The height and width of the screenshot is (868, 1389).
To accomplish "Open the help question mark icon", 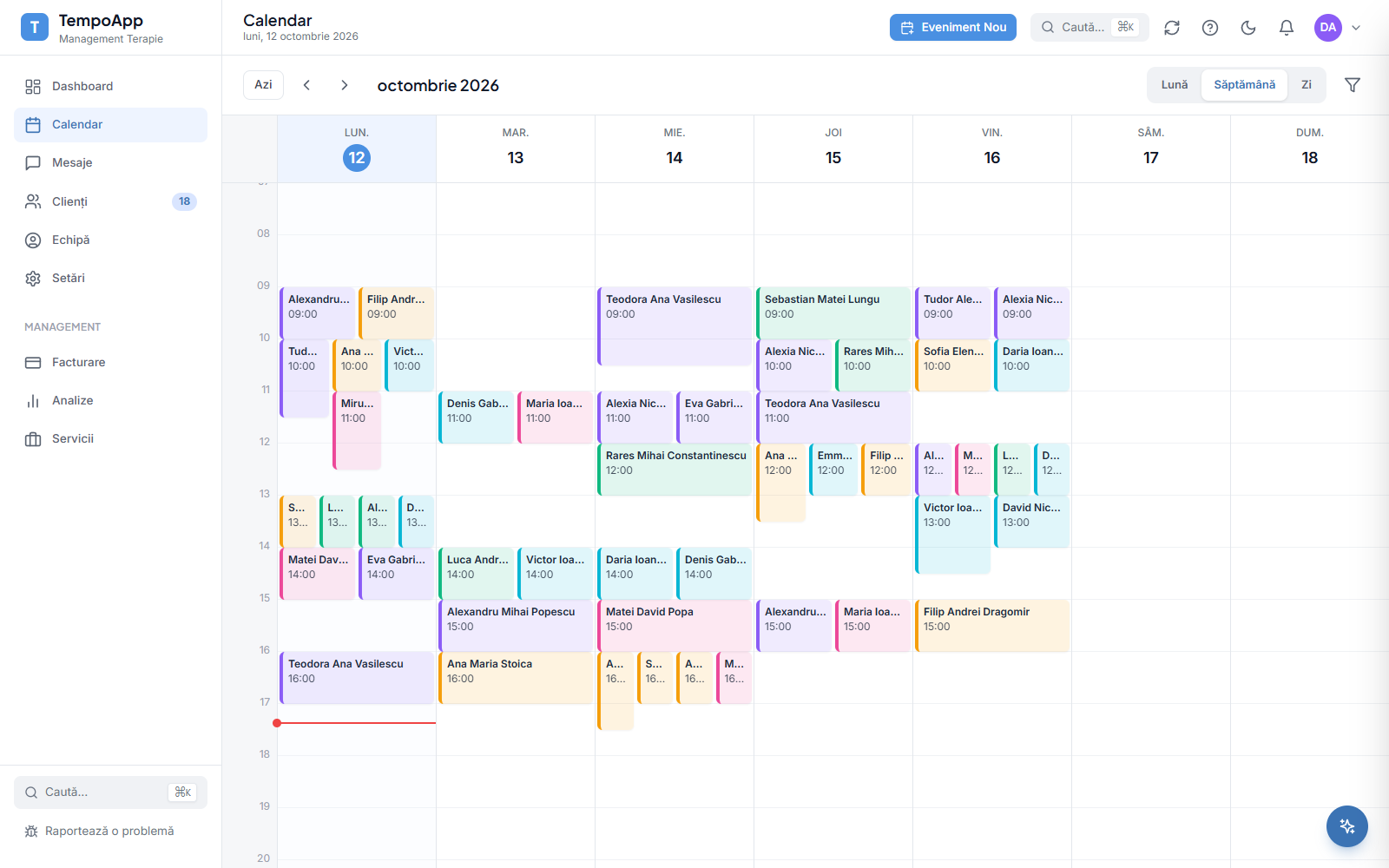I will click(1210, 28).
